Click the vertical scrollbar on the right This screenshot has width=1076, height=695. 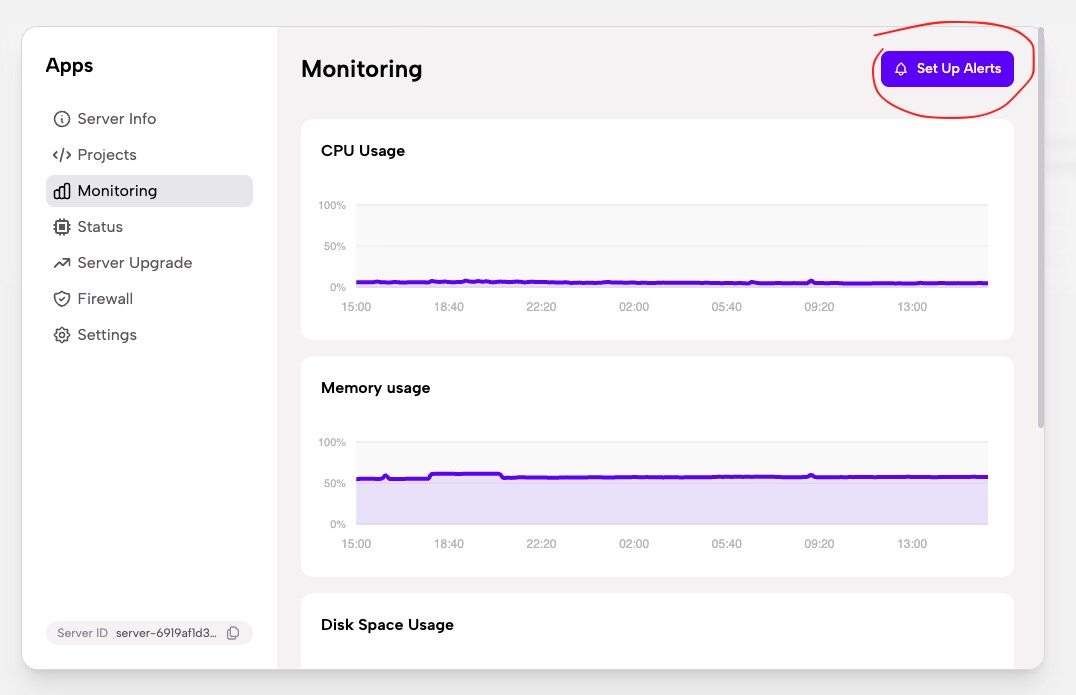click(x=1040, y=230)
